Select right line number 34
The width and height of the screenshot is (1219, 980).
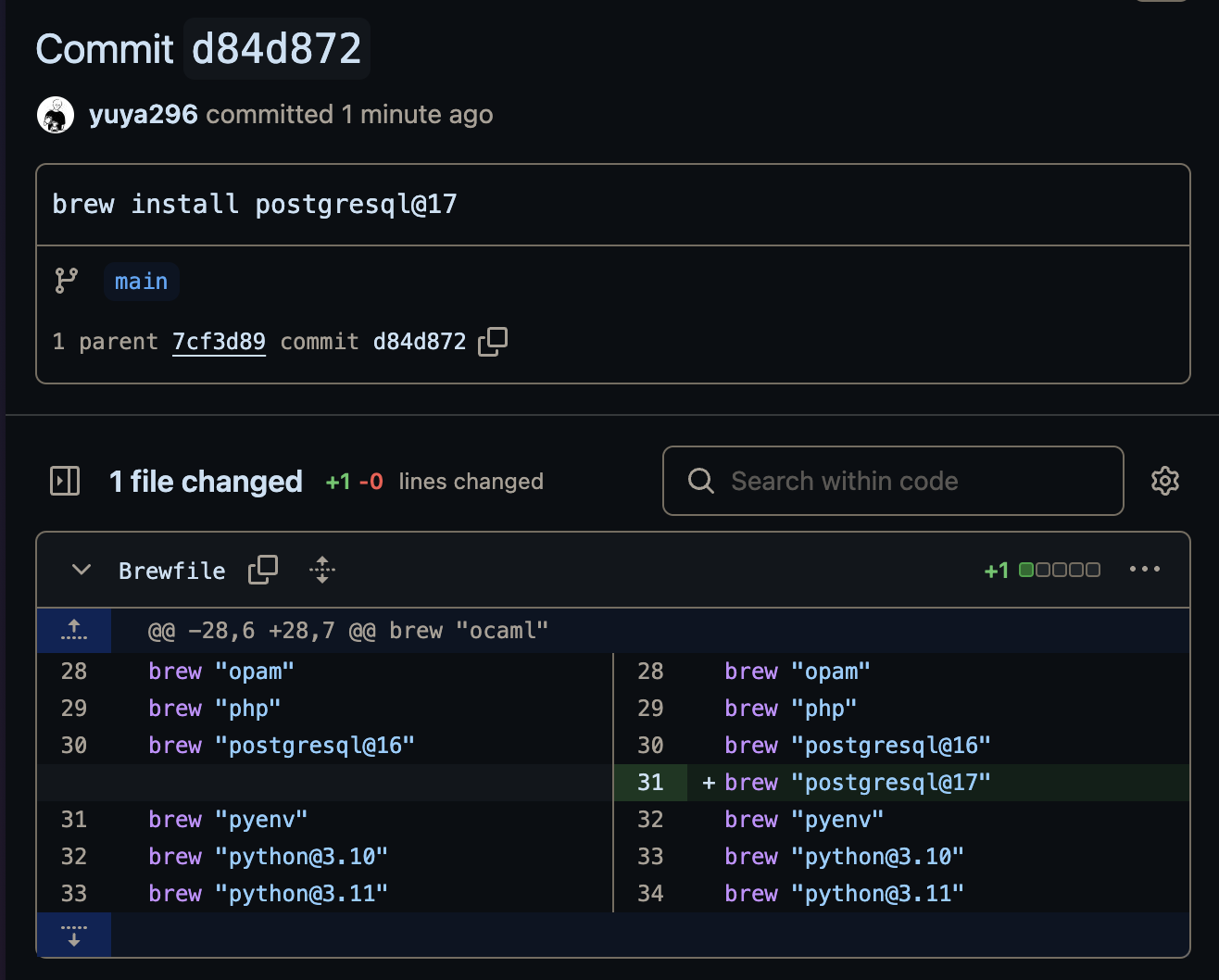(x=650, y=894)
